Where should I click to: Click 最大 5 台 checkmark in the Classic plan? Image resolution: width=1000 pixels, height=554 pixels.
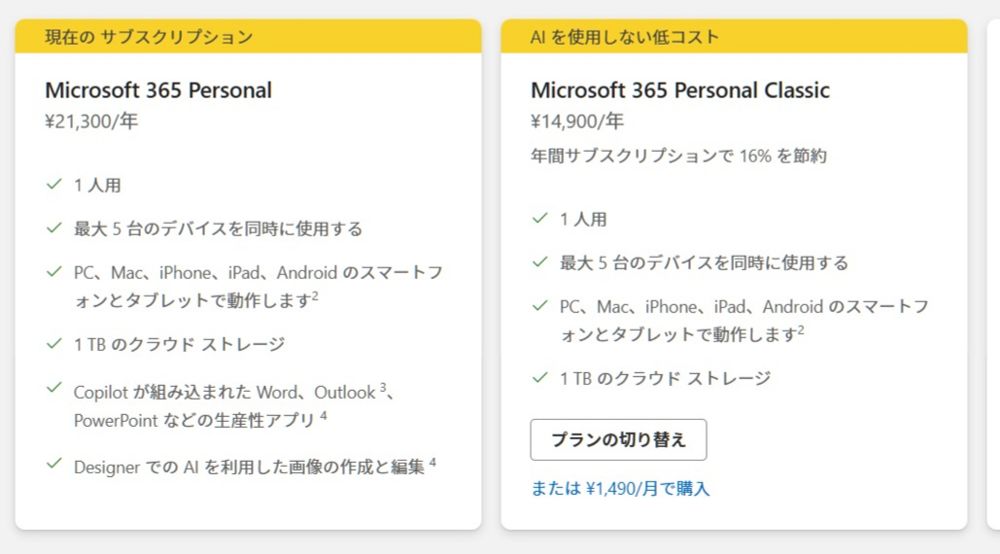[x=540, y=262]
